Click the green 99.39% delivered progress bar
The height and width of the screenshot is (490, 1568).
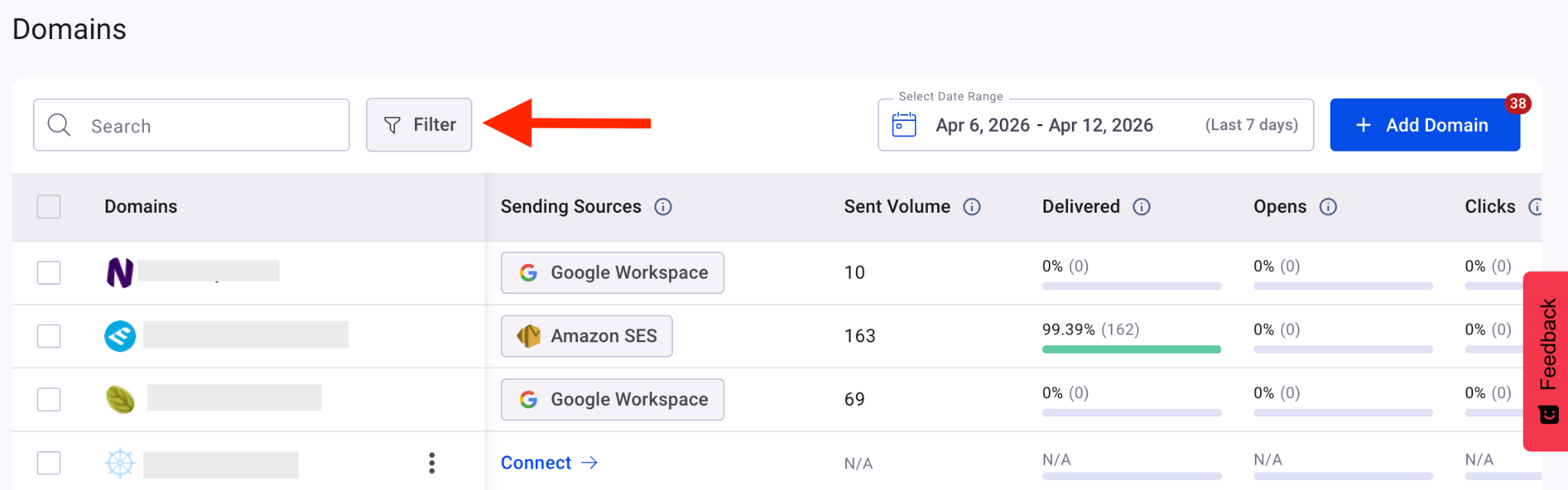(1131, 349)
